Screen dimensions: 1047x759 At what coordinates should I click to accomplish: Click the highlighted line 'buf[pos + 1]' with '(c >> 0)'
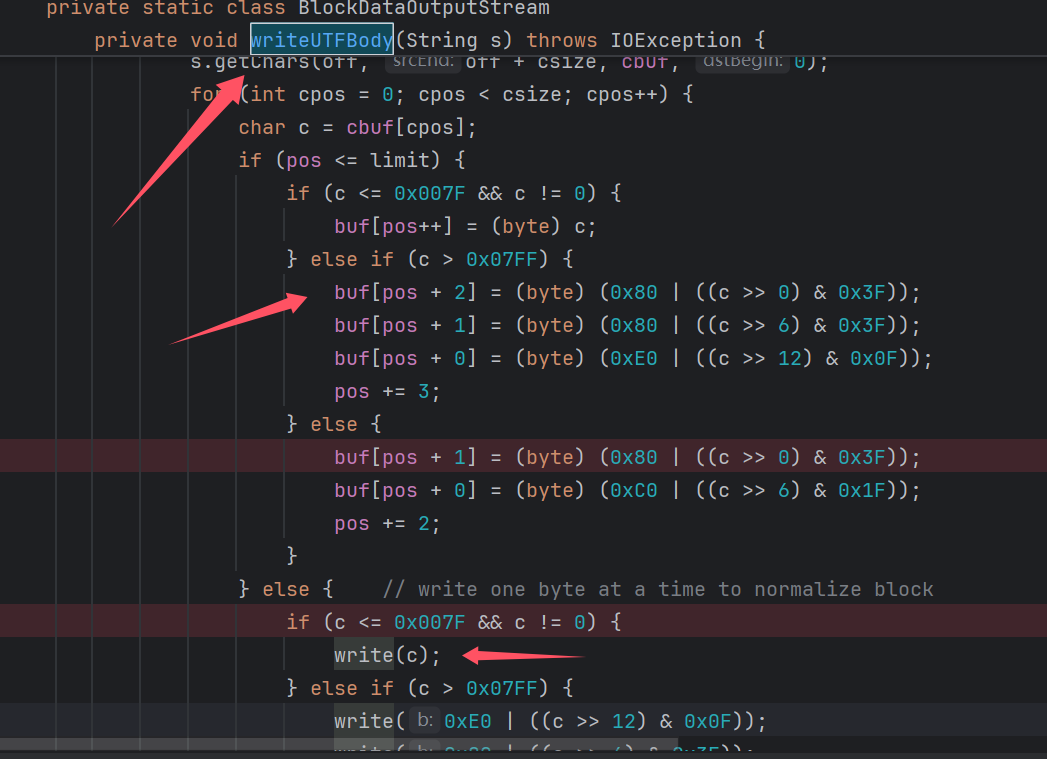(627, 457)
